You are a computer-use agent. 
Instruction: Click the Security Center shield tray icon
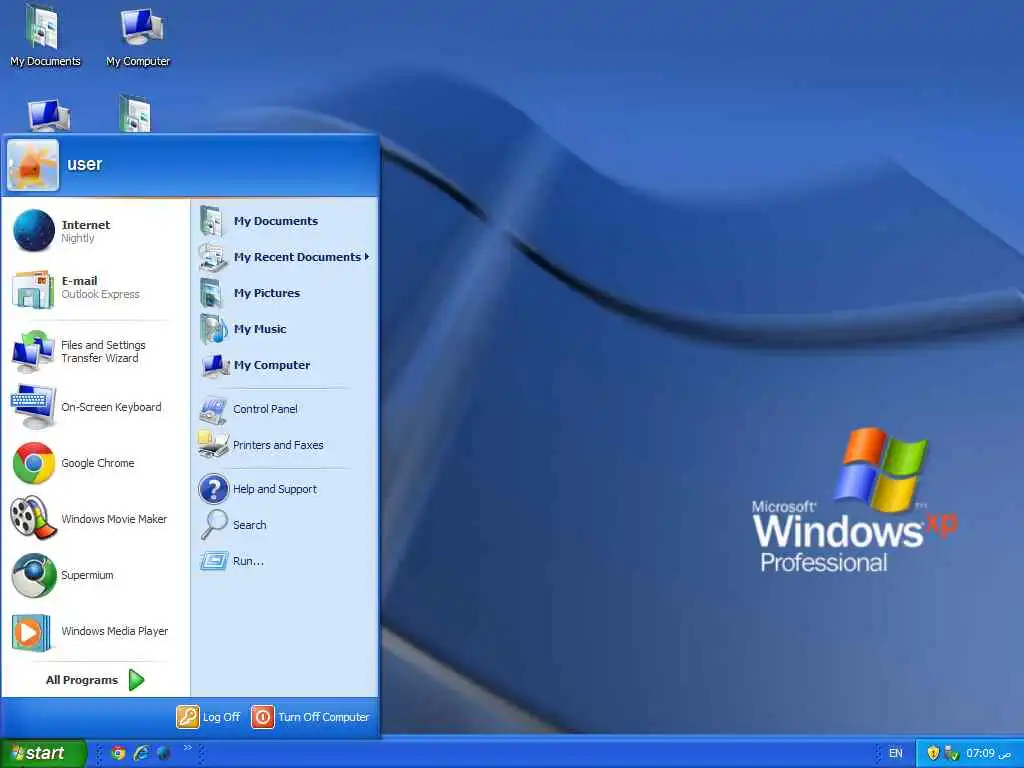pyautogui.click(x=933, y=753)
